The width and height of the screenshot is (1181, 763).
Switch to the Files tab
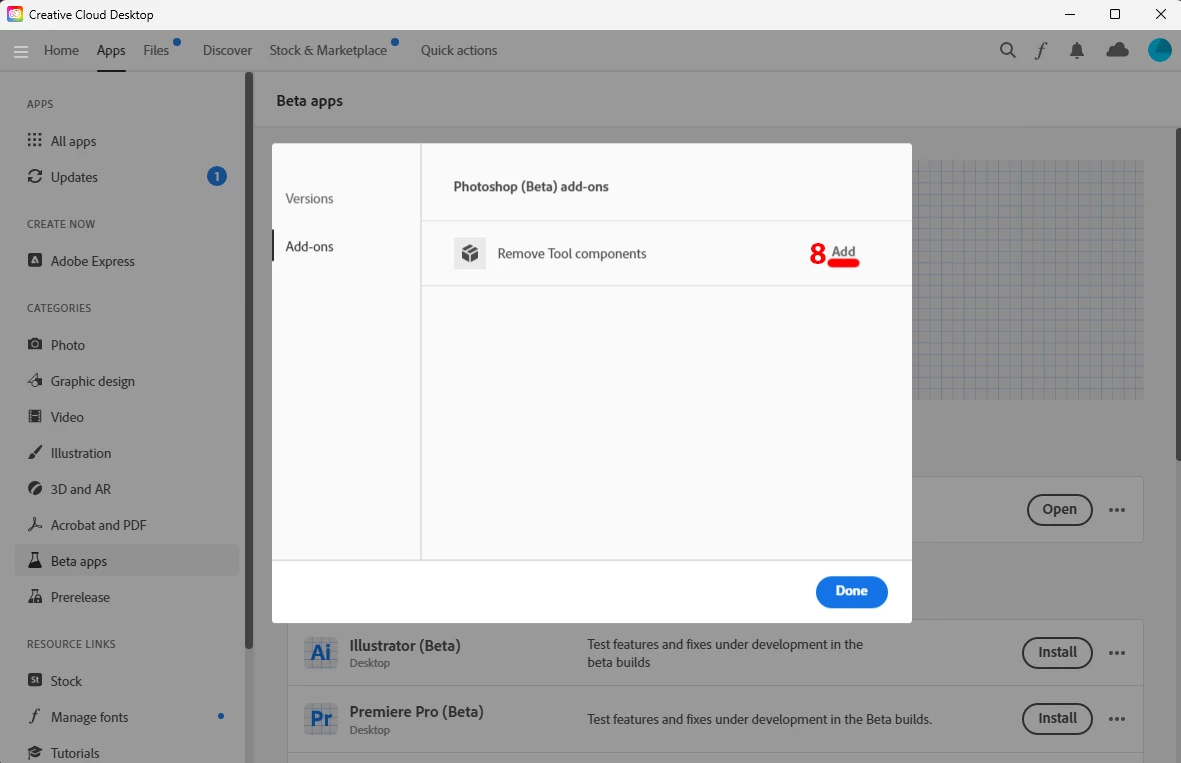156,50
